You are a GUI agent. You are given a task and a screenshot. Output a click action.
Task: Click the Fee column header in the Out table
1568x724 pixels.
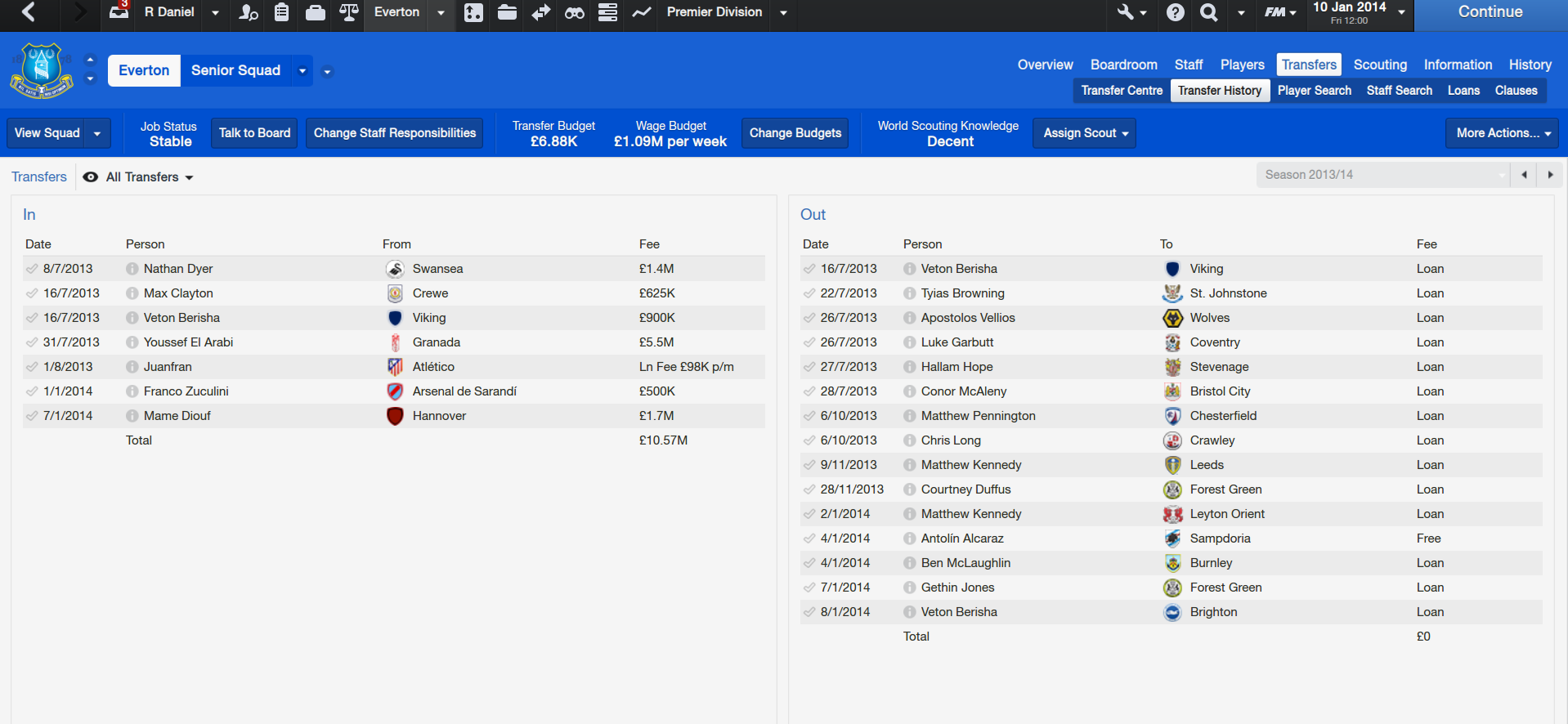(x=1427, y=244)
